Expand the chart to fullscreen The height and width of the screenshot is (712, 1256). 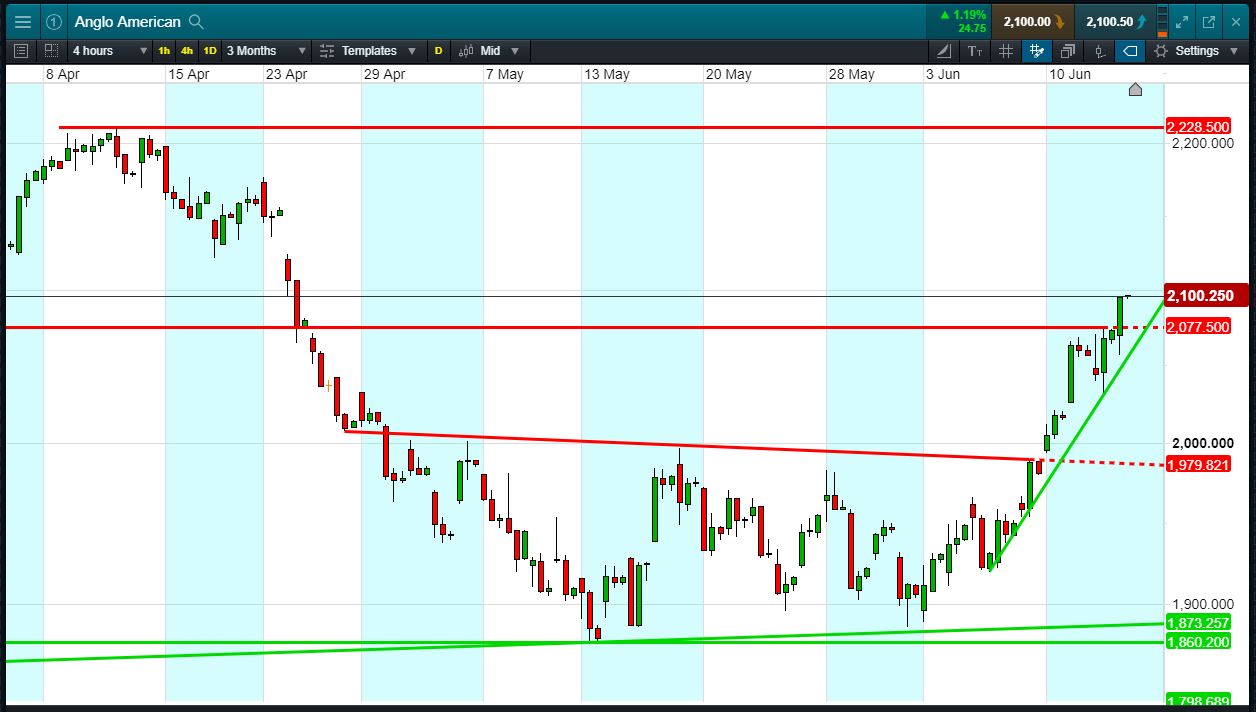pos(1181,21)
